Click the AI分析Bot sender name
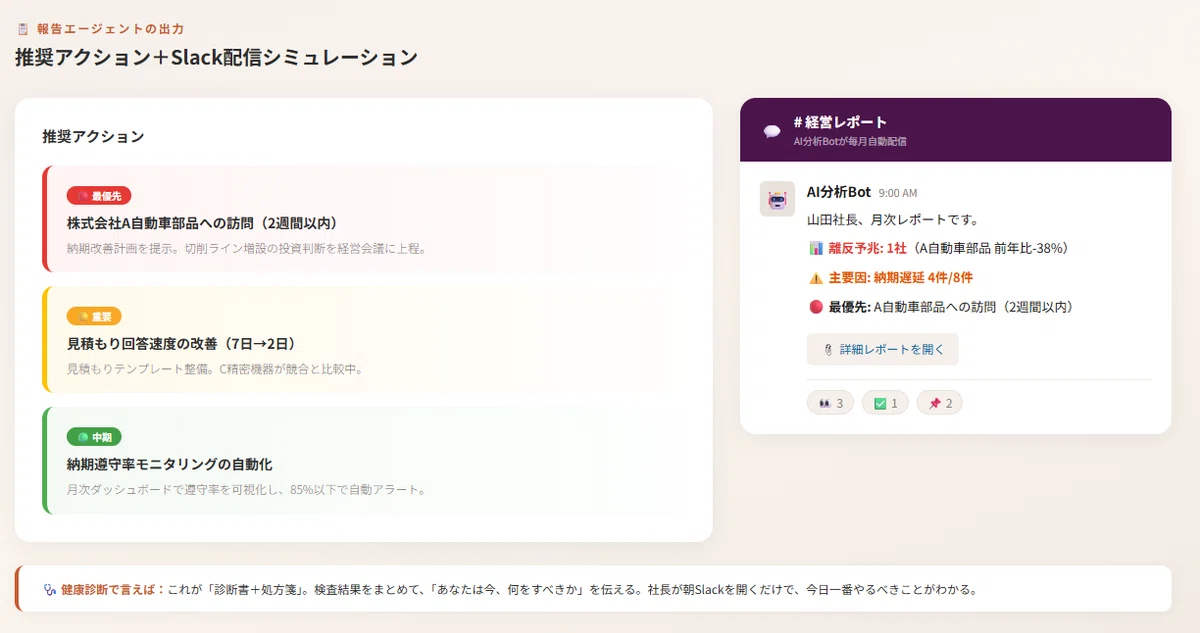 pos(838,192)
